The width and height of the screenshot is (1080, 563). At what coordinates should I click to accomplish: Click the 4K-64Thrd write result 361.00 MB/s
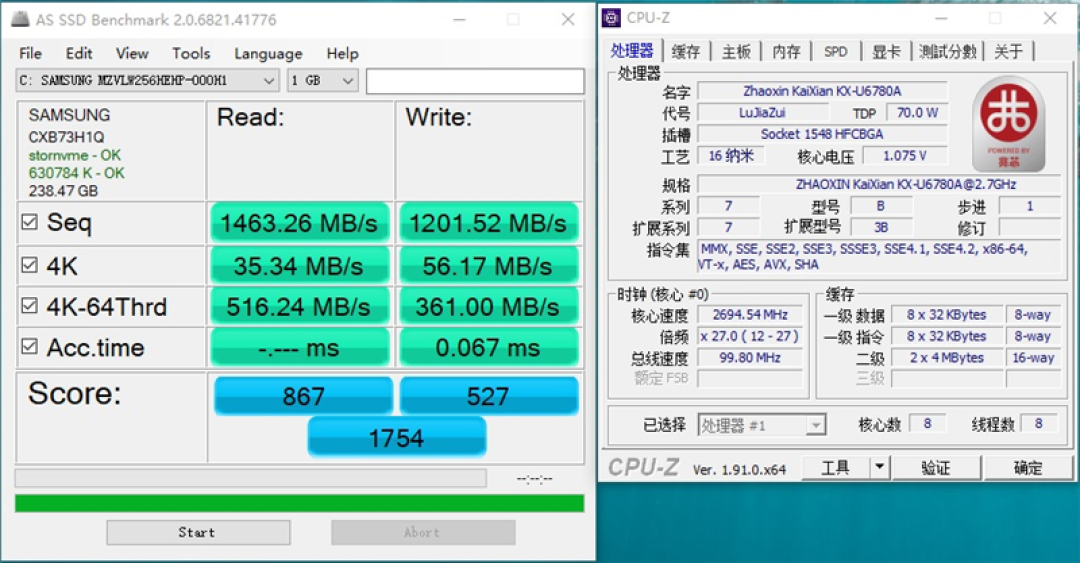point(488,307)
